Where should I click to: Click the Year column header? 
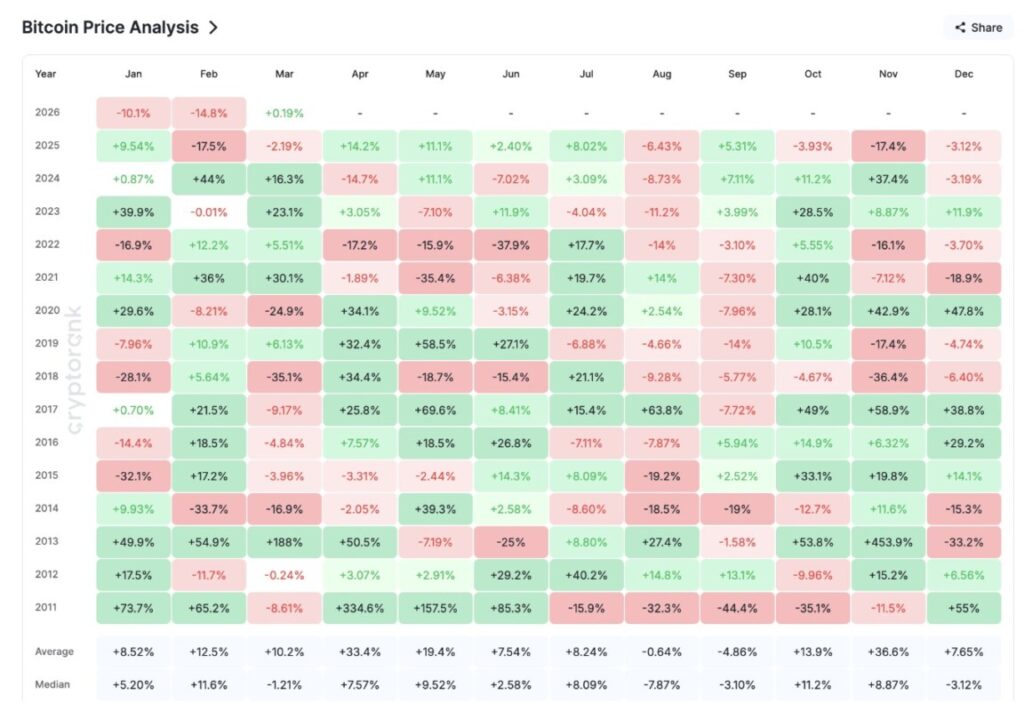(46, 74)
